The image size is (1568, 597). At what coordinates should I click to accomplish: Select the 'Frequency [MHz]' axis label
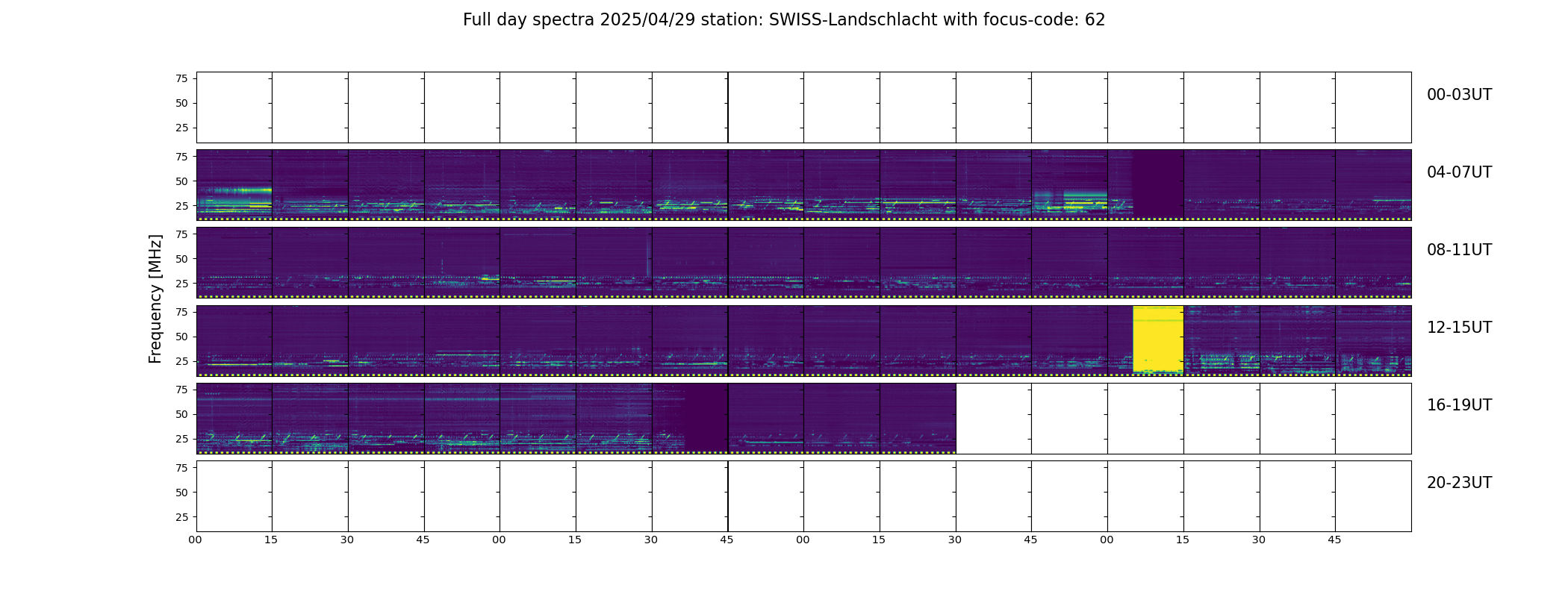point(155,299)
